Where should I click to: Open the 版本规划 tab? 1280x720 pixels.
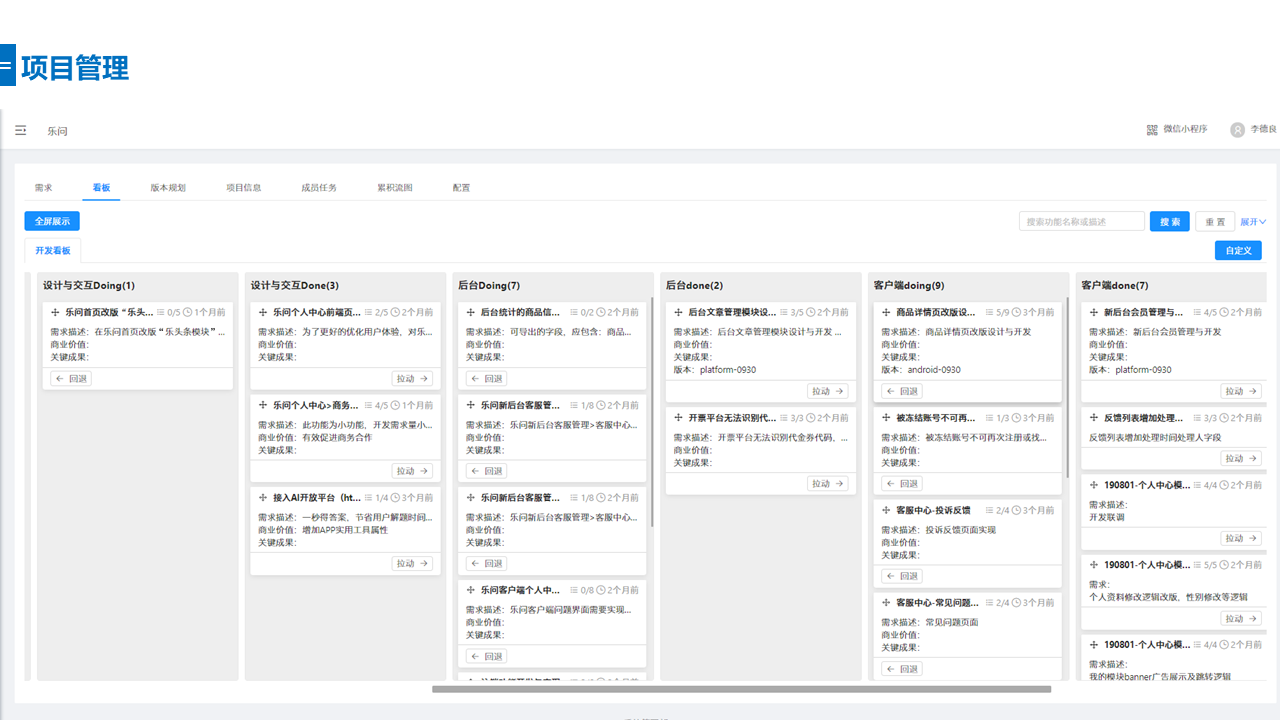click(168, 188)
